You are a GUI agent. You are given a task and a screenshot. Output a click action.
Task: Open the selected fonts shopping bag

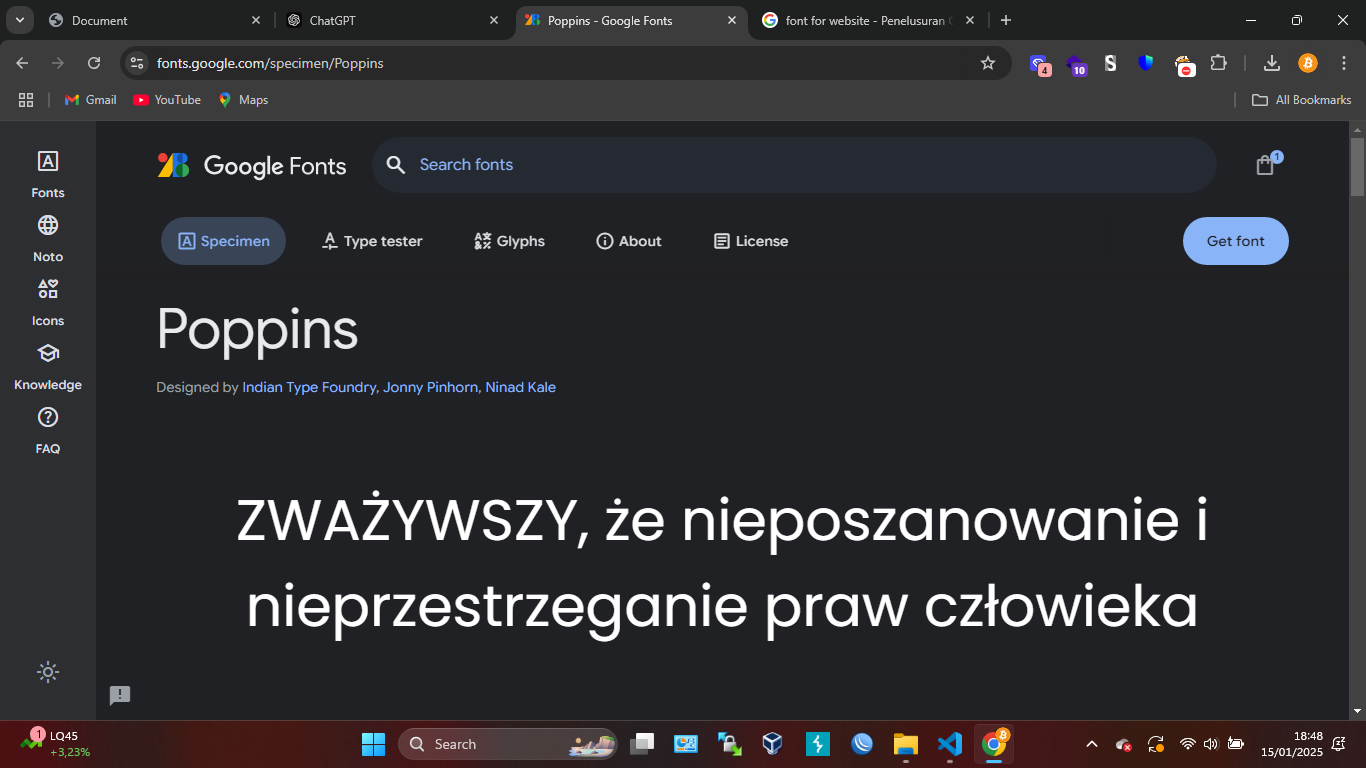1266,165
